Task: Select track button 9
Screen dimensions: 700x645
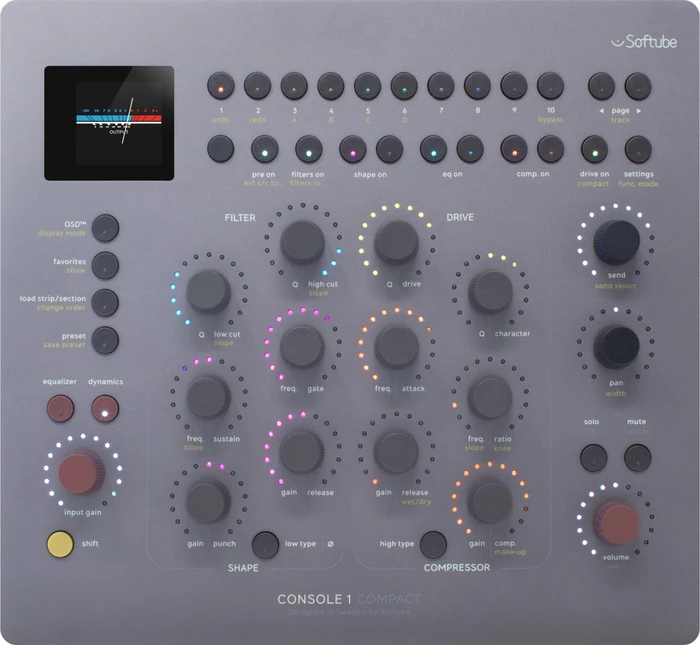Action: (x=514, y=86)
